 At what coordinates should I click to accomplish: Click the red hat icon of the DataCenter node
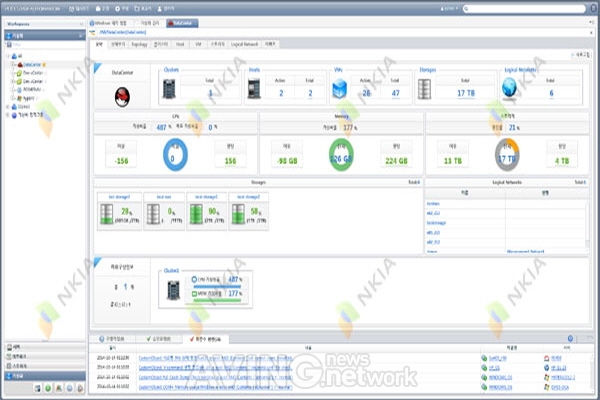click(x=20, y=65)
